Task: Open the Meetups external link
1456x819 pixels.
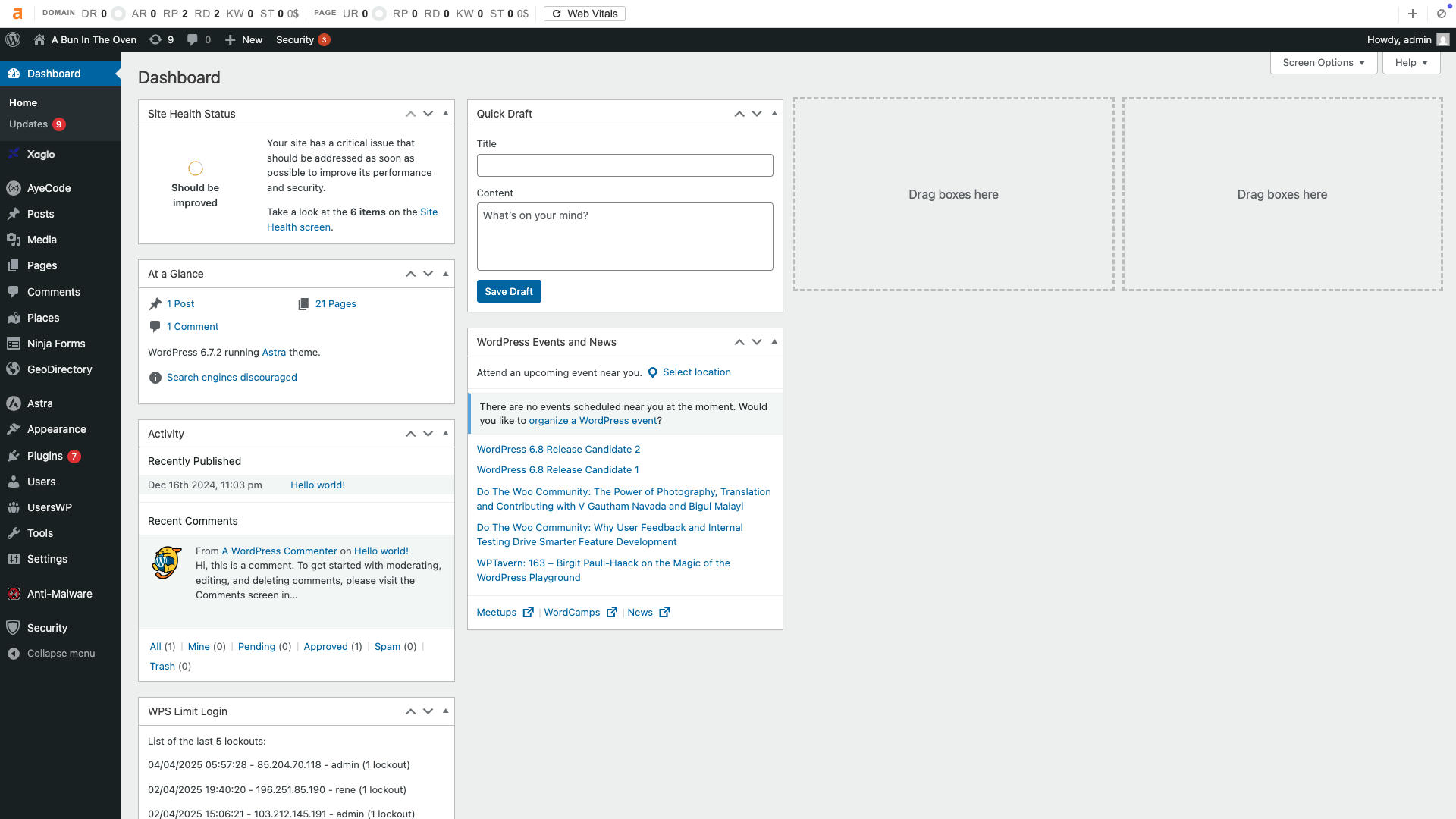Action: 505,613
